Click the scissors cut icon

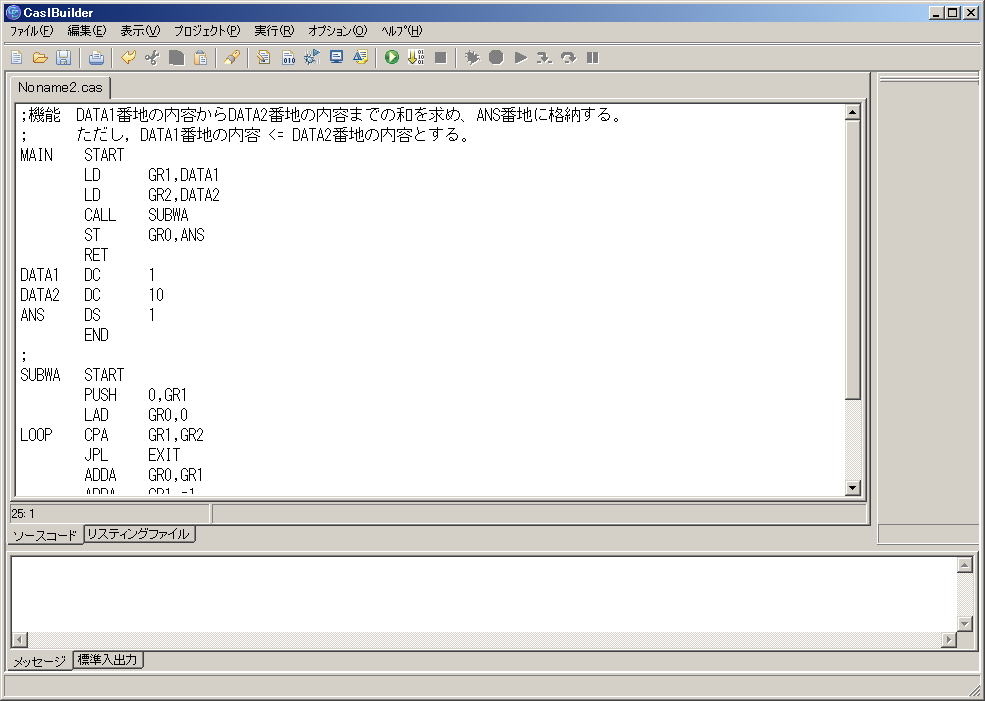pyautogui.click(x=152, y=58)
